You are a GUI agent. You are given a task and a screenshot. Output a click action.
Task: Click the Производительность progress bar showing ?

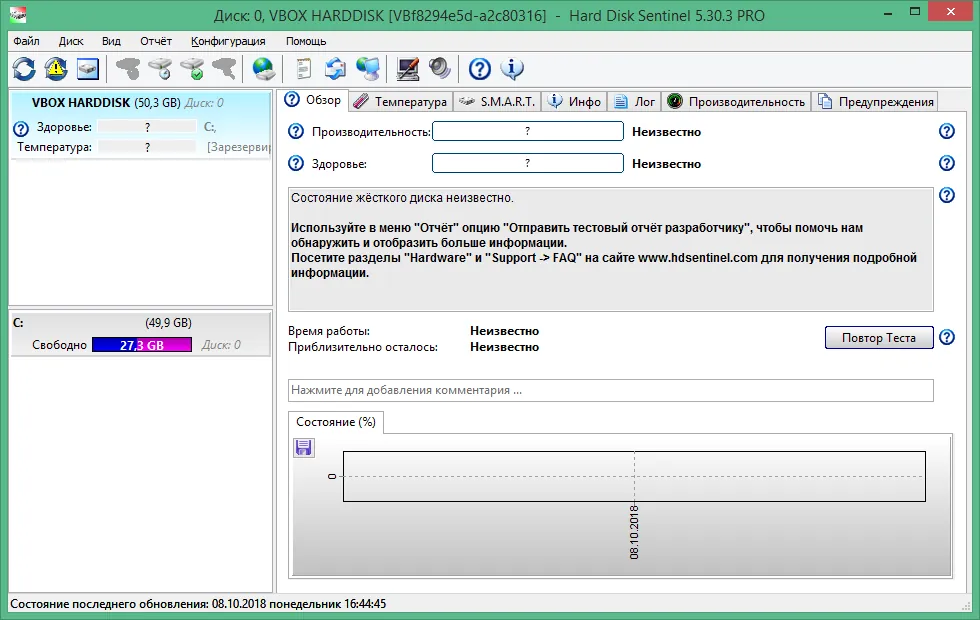[x=528, y=131]
